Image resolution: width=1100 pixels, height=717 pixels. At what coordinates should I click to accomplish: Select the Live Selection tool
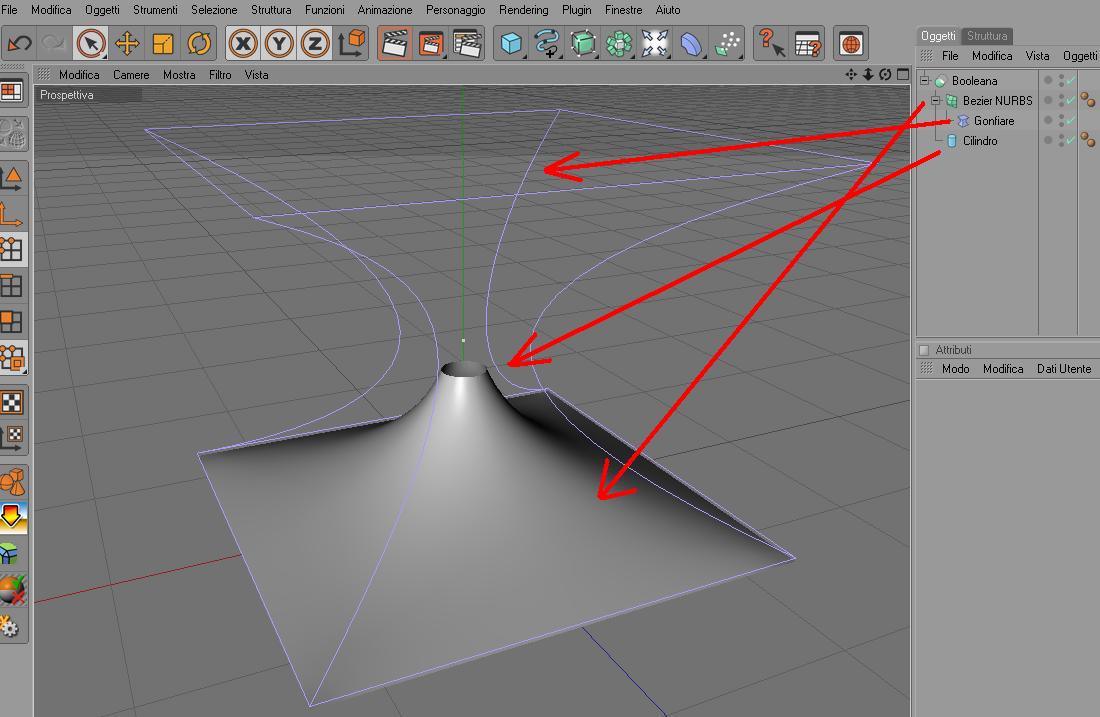pos(91,43)
